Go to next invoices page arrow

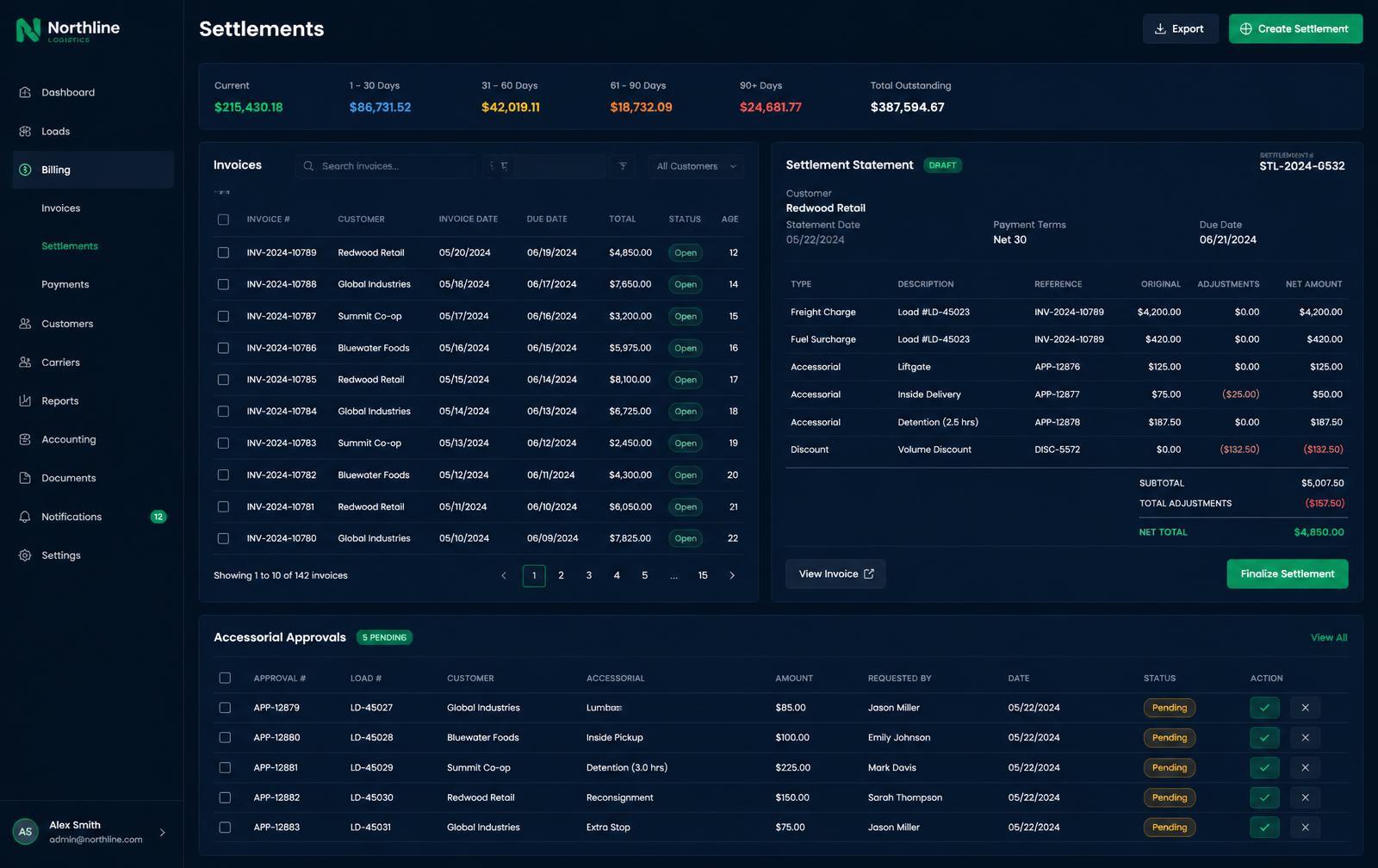coord(732,575)
